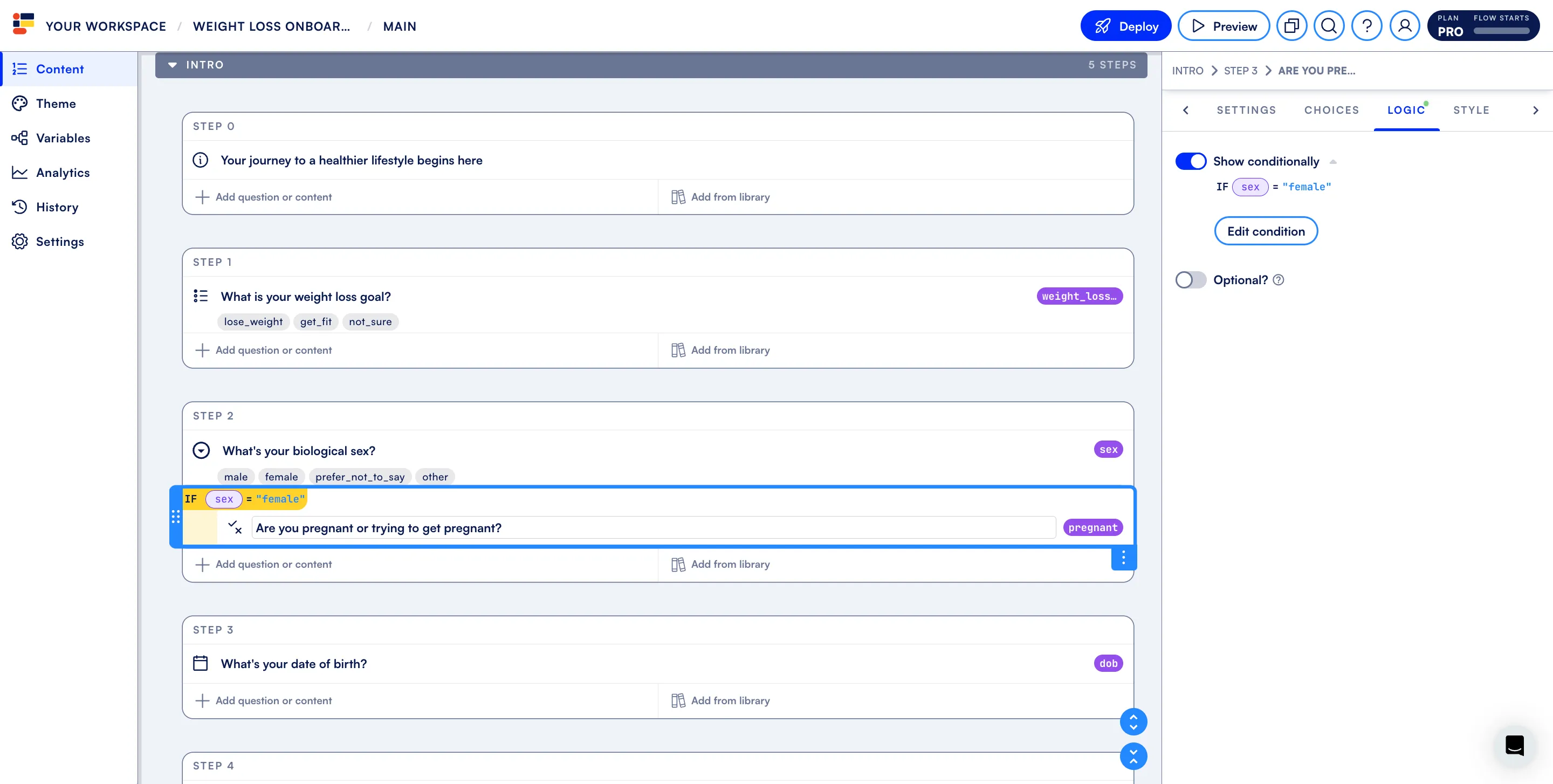Screen dimensions: 1553x784
Task: Click the sex variable in Logic condition
Action: pyautogui.click(x=1250, y=187)
